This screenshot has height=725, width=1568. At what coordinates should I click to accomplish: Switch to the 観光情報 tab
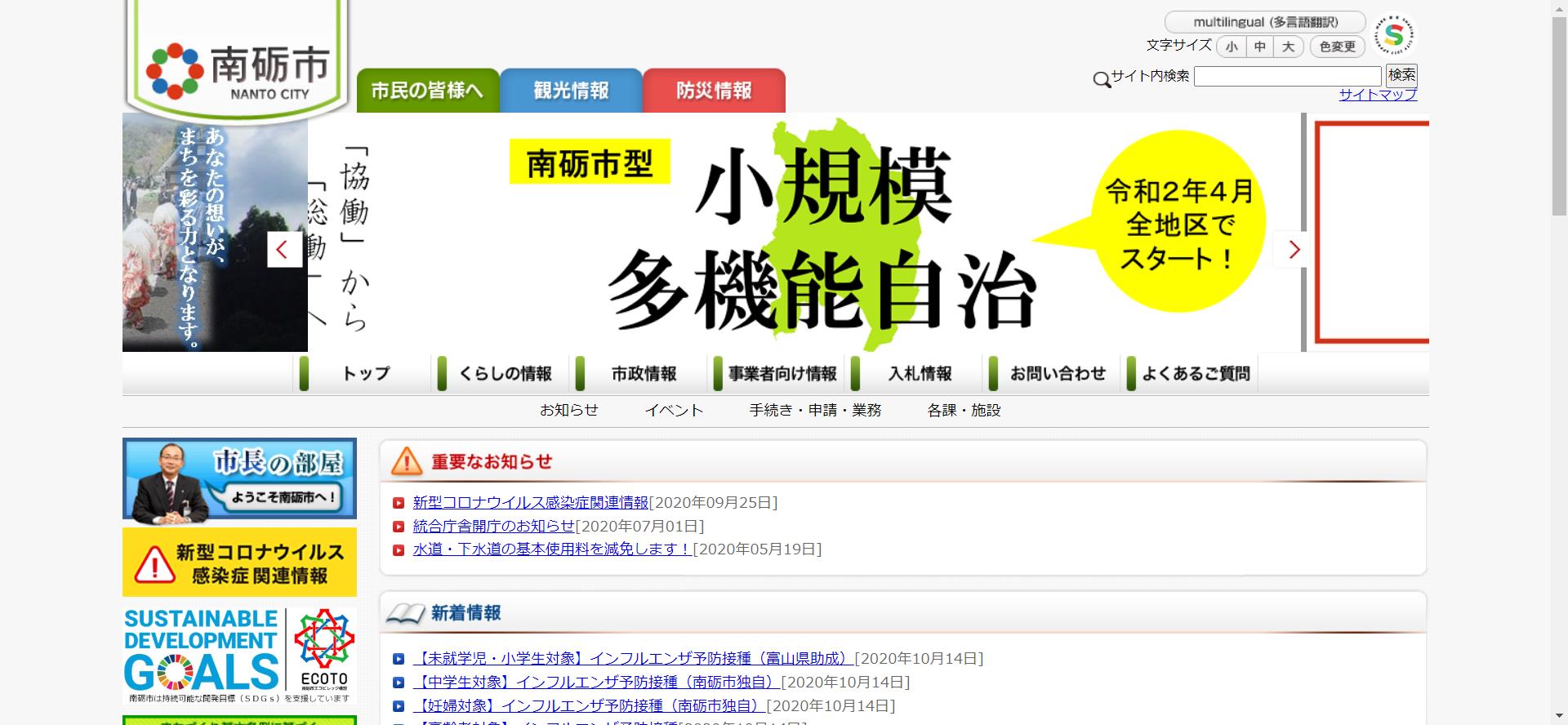571,91
